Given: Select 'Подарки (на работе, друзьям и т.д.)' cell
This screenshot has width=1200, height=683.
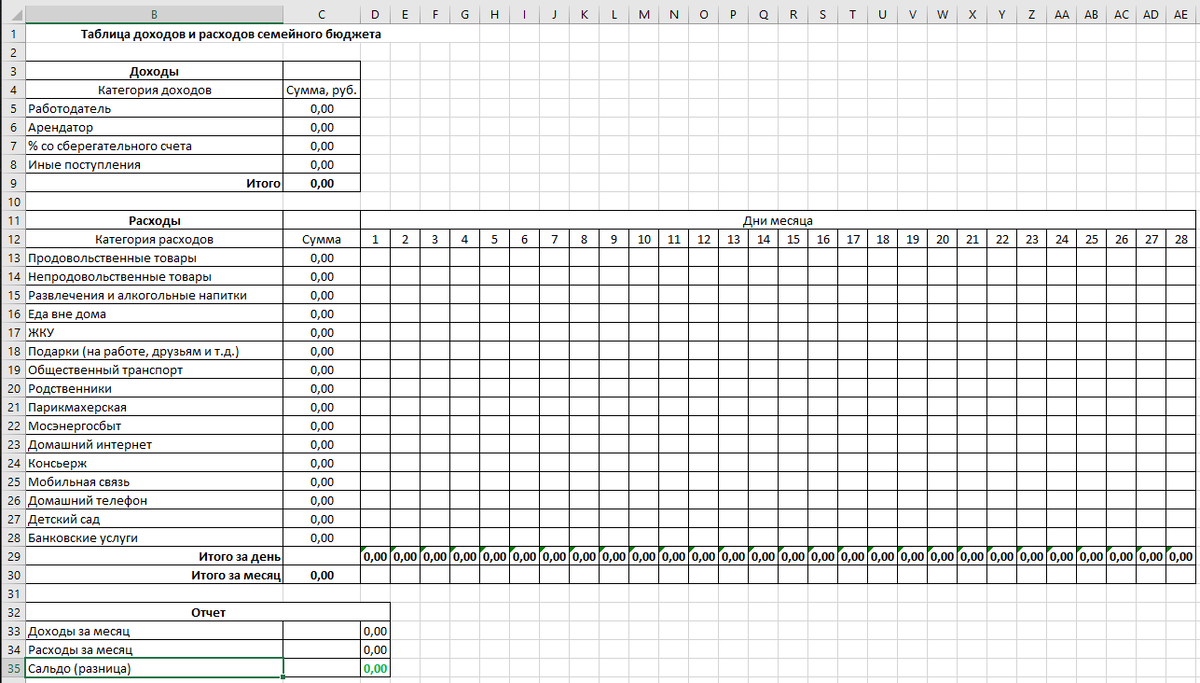Looking at the screenshot, I should 154,351.
